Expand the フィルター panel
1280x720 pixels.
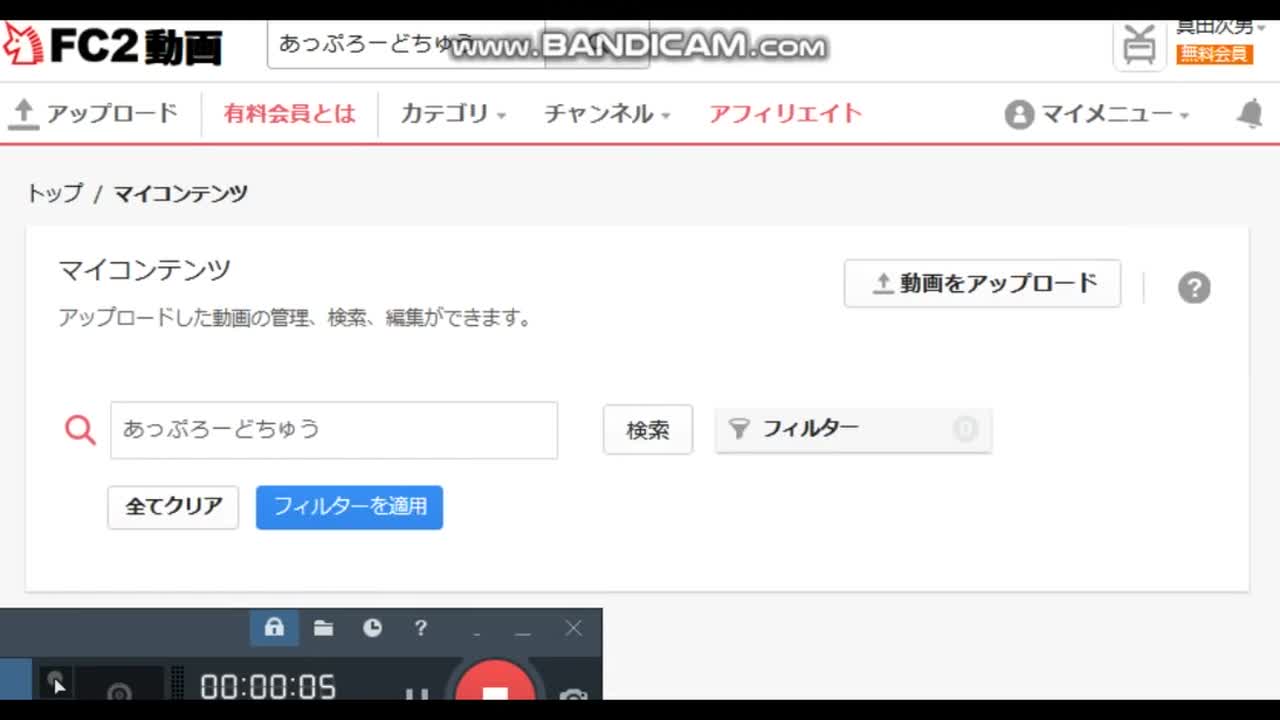(853, 429)
